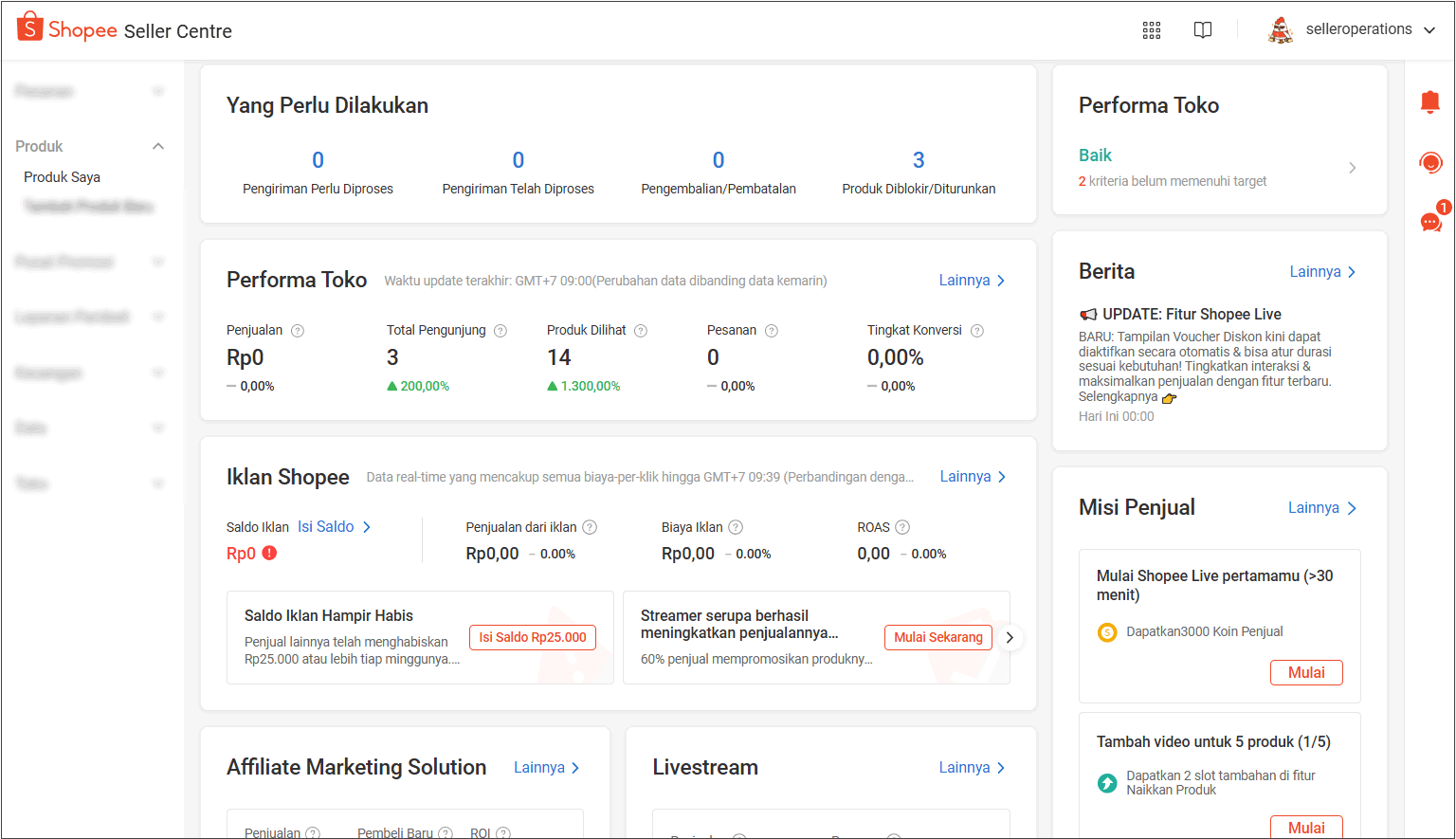Image resolution: width=1456 pixels, height=839 pixels.
Task: Click the Shopee logo in the header
Action: (67, 28)
